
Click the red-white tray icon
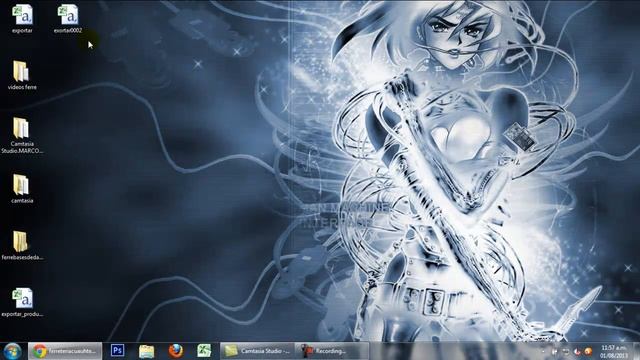pos(577,351)
